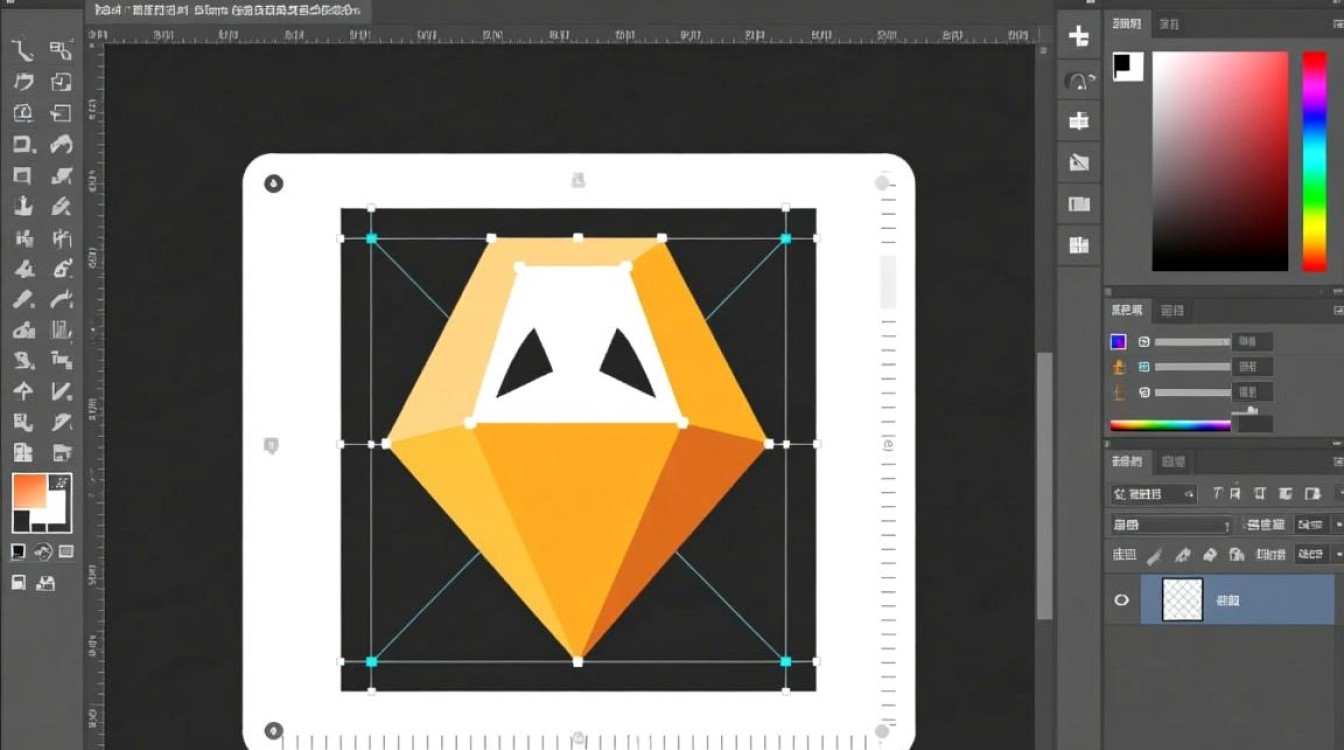Hide the layer using its eye icon

(1122, 600)
